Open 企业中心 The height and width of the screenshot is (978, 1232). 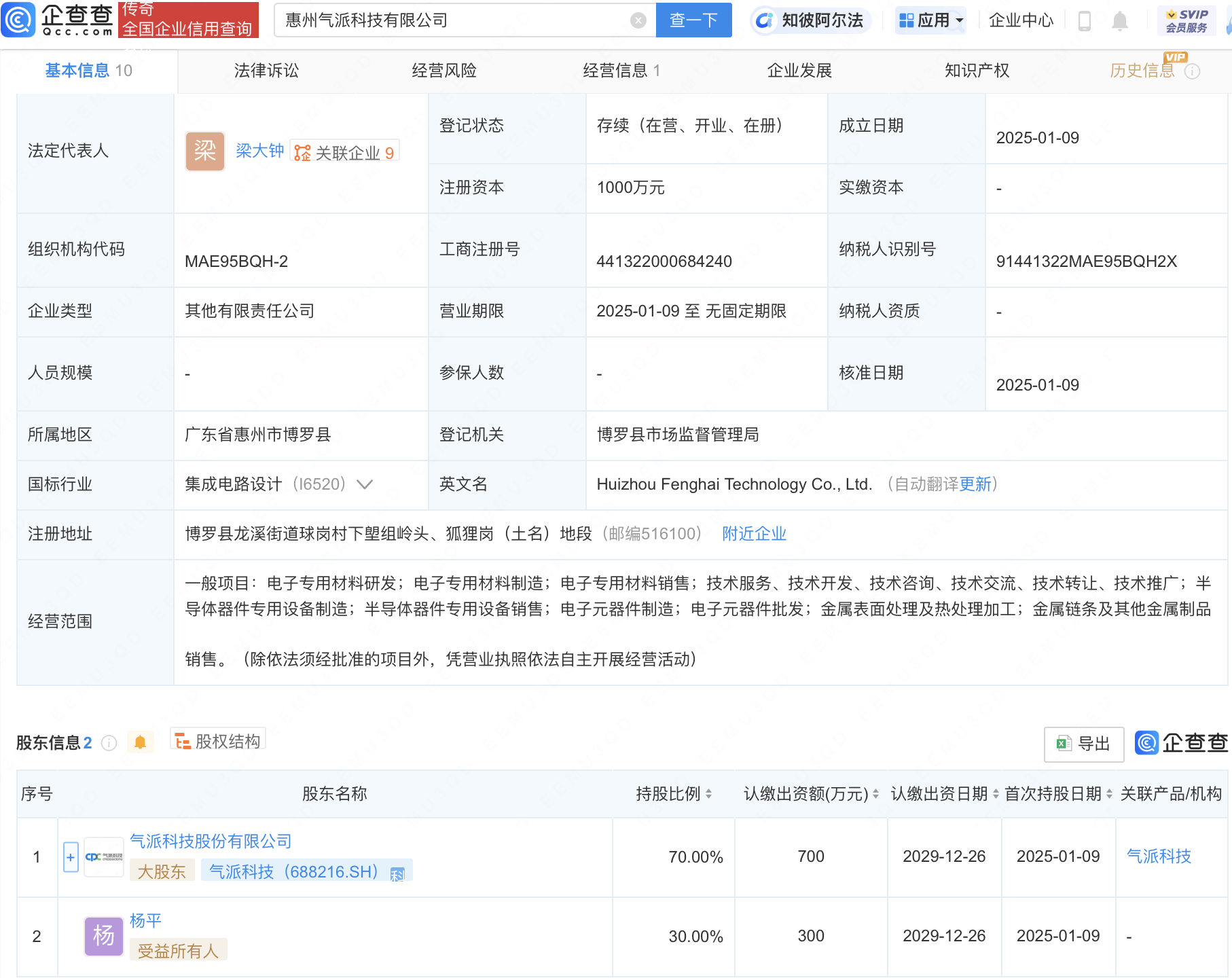(x=1021, y=20)
